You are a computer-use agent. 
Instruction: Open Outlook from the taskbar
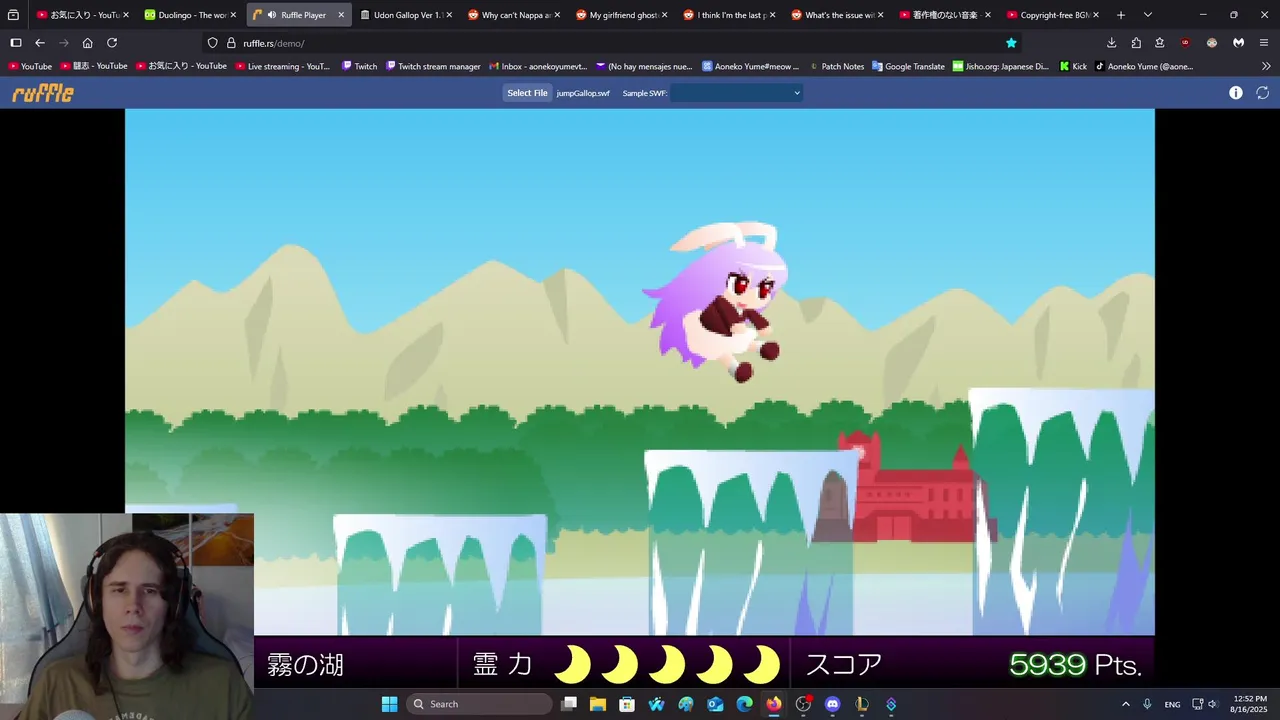pyautogui.click(x=715, y=704)
